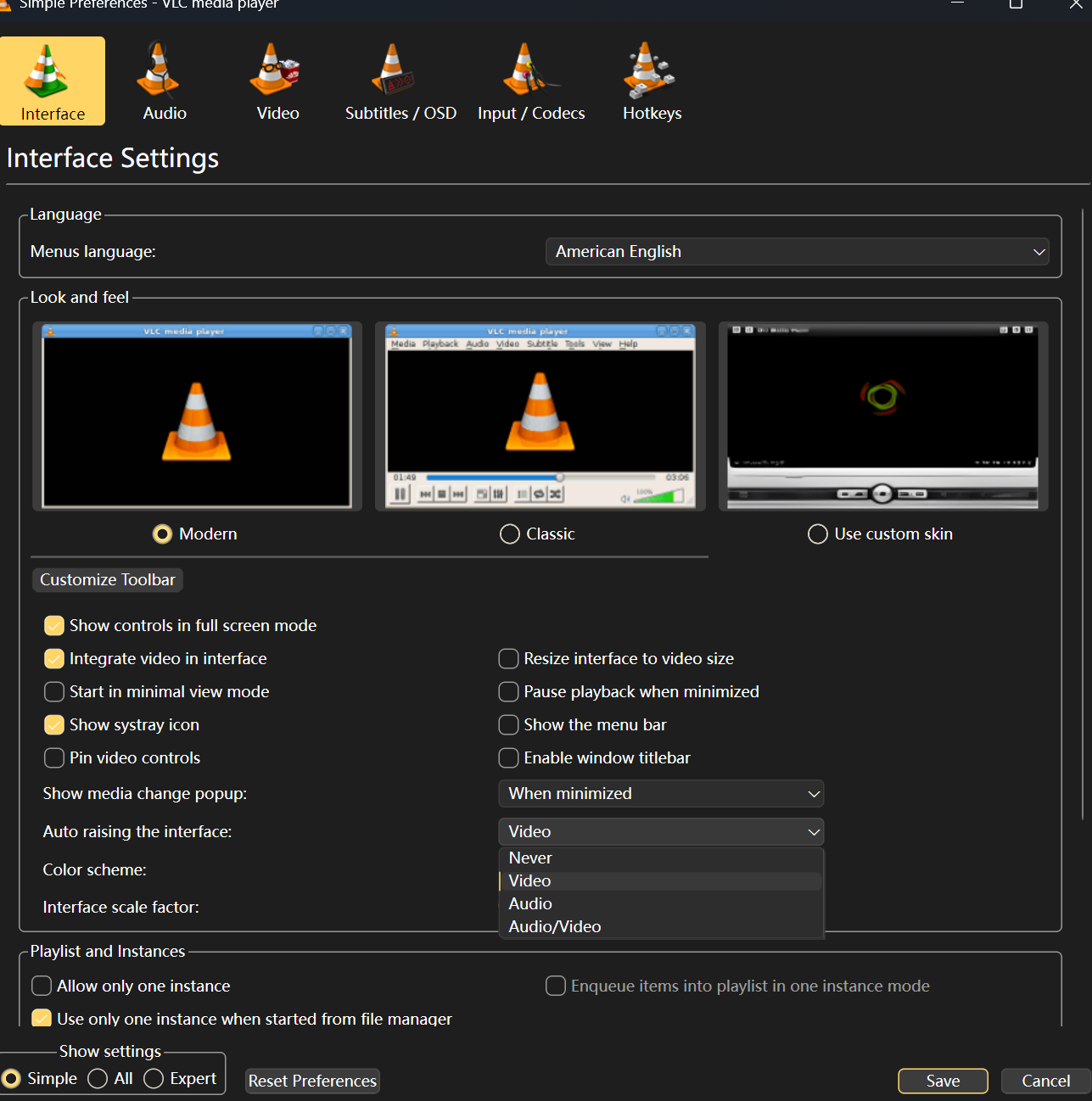
Task: Open the Show media change popup dropdown
Action: point(660,794)
